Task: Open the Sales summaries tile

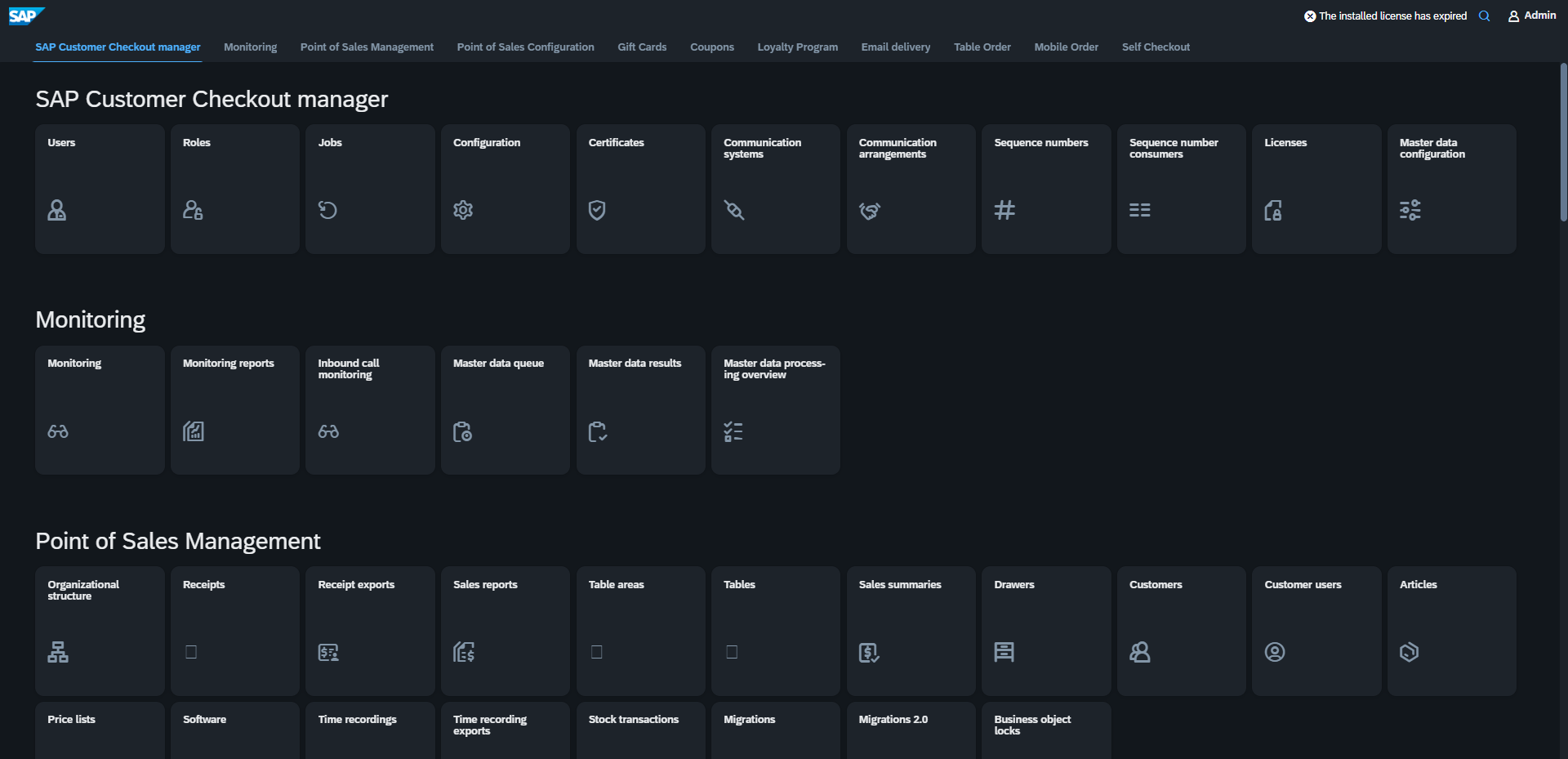Action: tap(911, 631)
